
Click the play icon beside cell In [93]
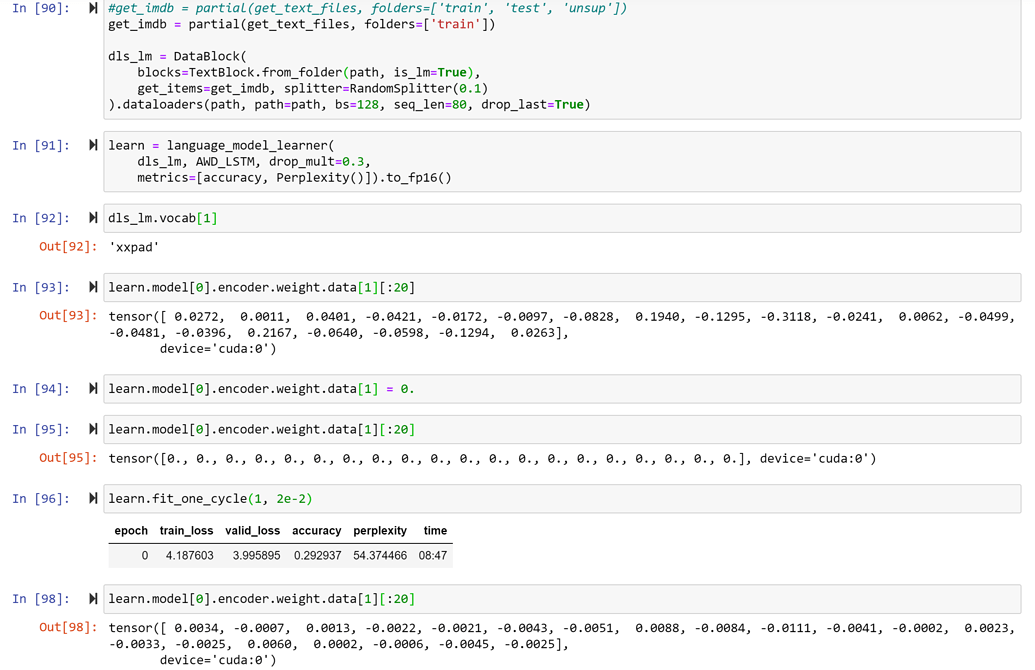(91, 287)
